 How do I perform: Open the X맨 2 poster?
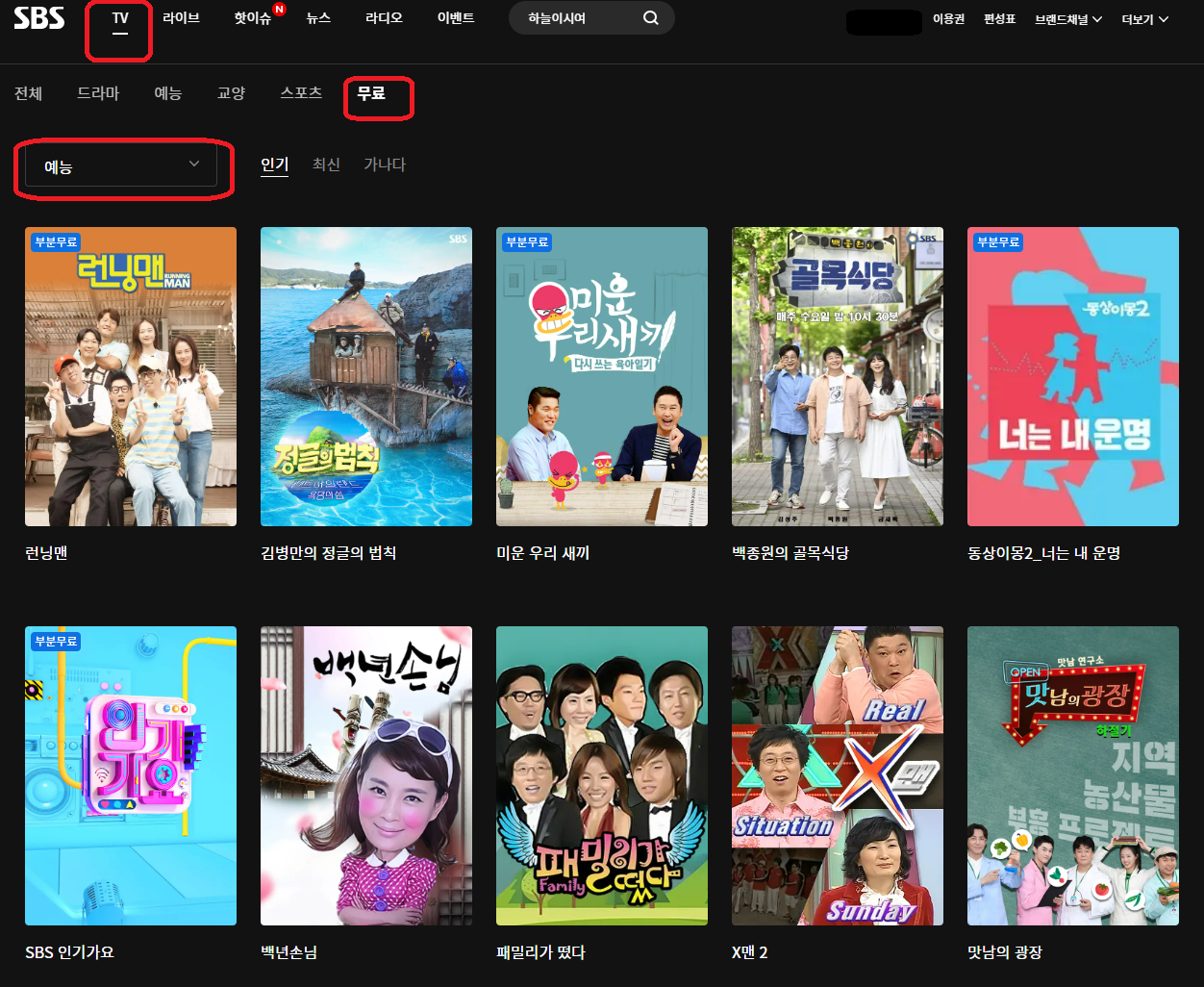(x=838, y=775)
